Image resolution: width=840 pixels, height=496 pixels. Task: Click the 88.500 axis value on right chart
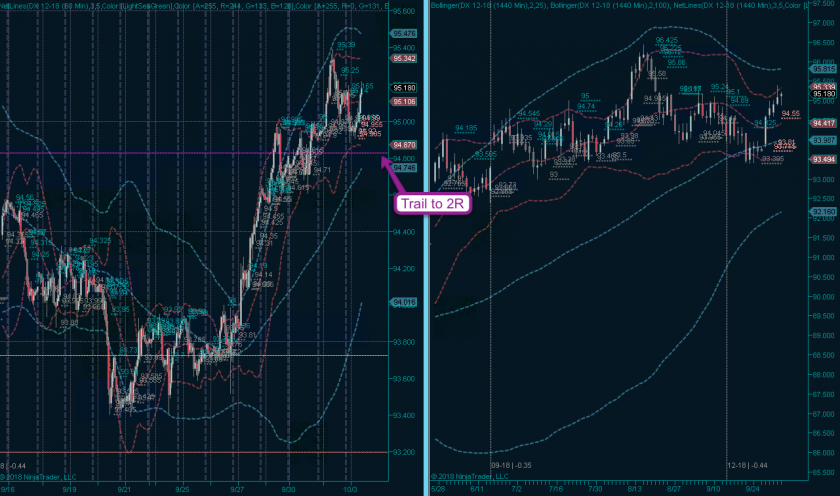(823, 355)
